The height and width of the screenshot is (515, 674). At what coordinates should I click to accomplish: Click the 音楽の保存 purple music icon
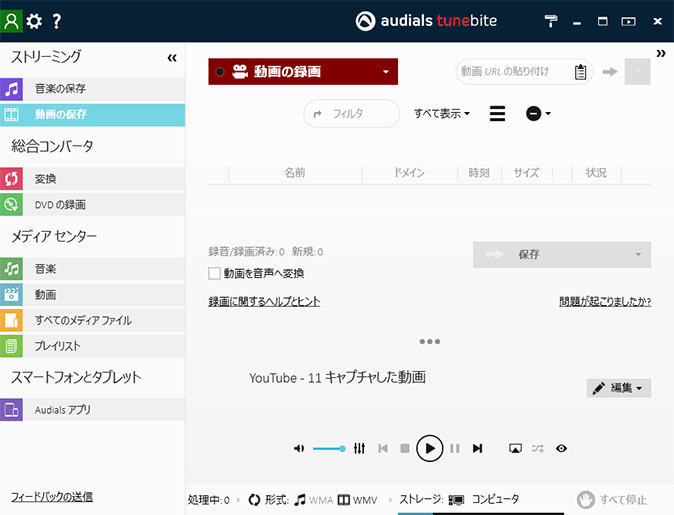pos(12,89)
